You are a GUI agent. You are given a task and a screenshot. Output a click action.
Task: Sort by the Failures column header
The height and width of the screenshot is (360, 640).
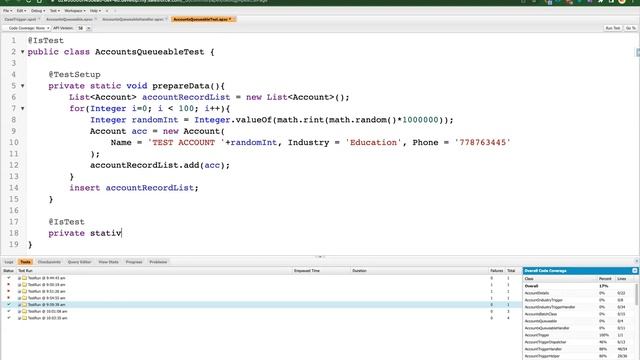click(497, 271)
